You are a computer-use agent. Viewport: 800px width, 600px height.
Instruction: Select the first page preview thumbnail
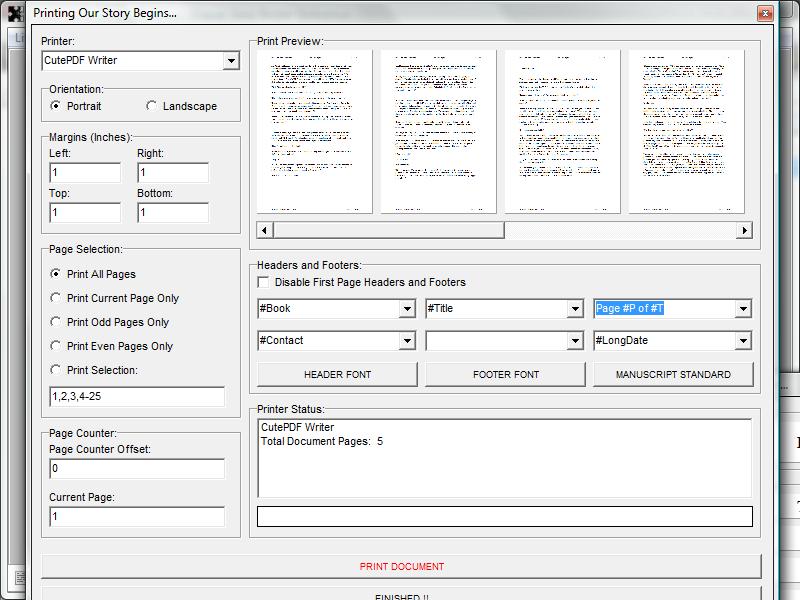pos(314,131)
